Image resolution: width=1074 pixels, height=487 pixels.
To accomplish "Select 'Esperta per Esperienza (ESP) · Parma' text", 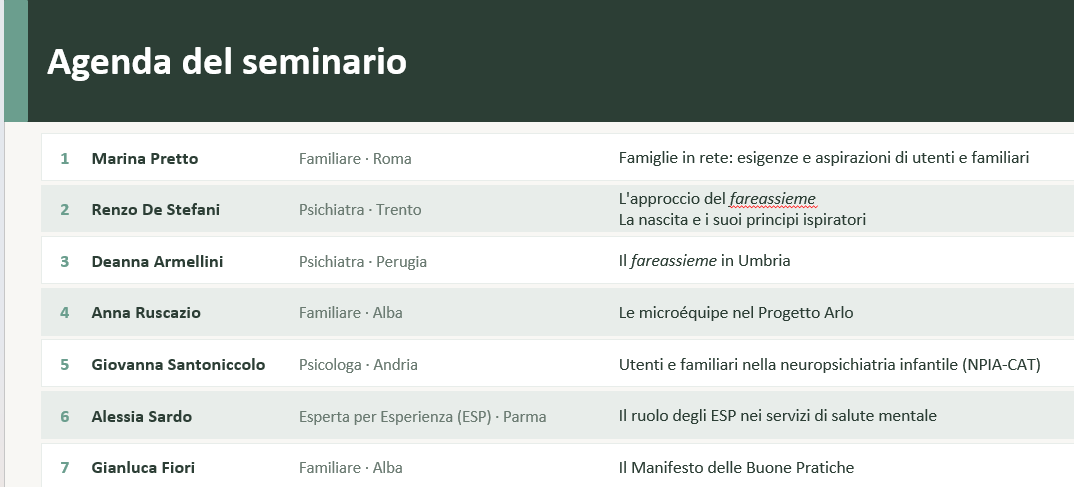I will 422,416.
